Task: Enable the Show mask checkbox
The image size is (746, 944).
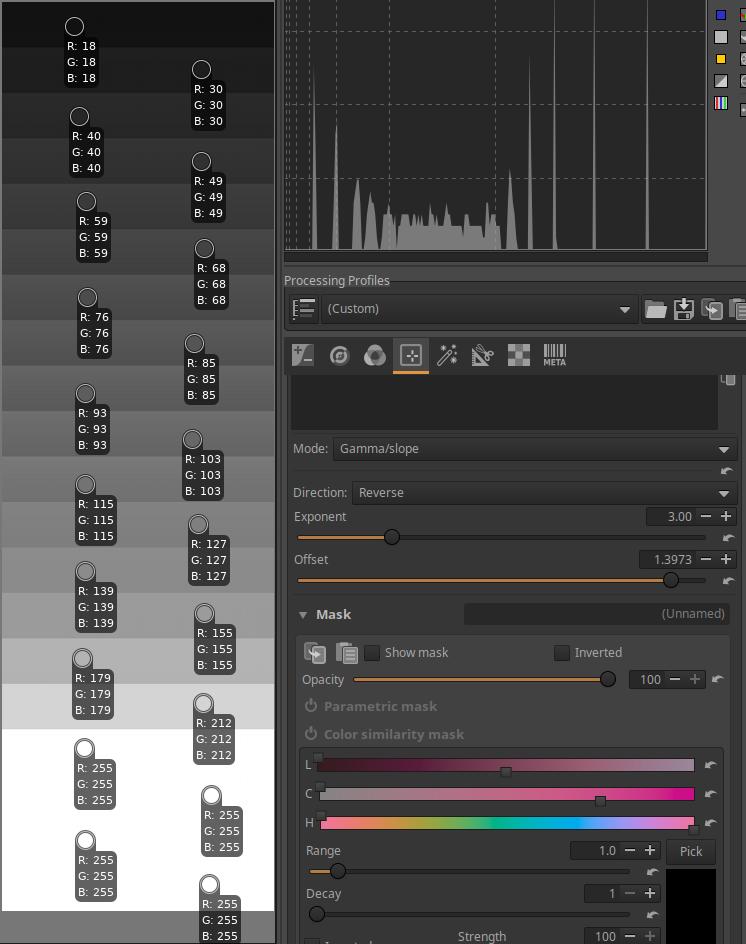Action: point(372,653)
